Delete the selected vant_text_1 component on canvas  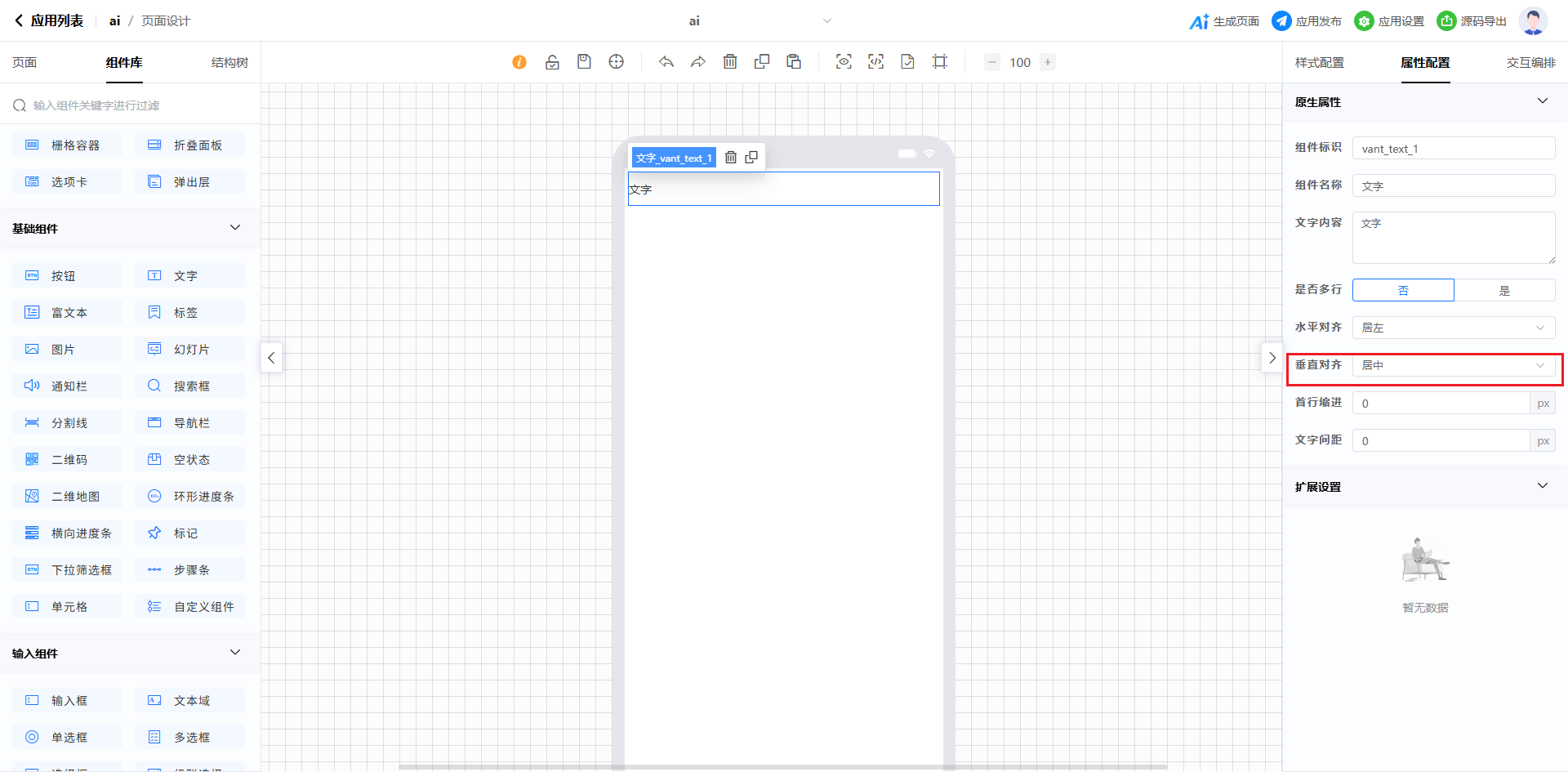pos(731,158)
